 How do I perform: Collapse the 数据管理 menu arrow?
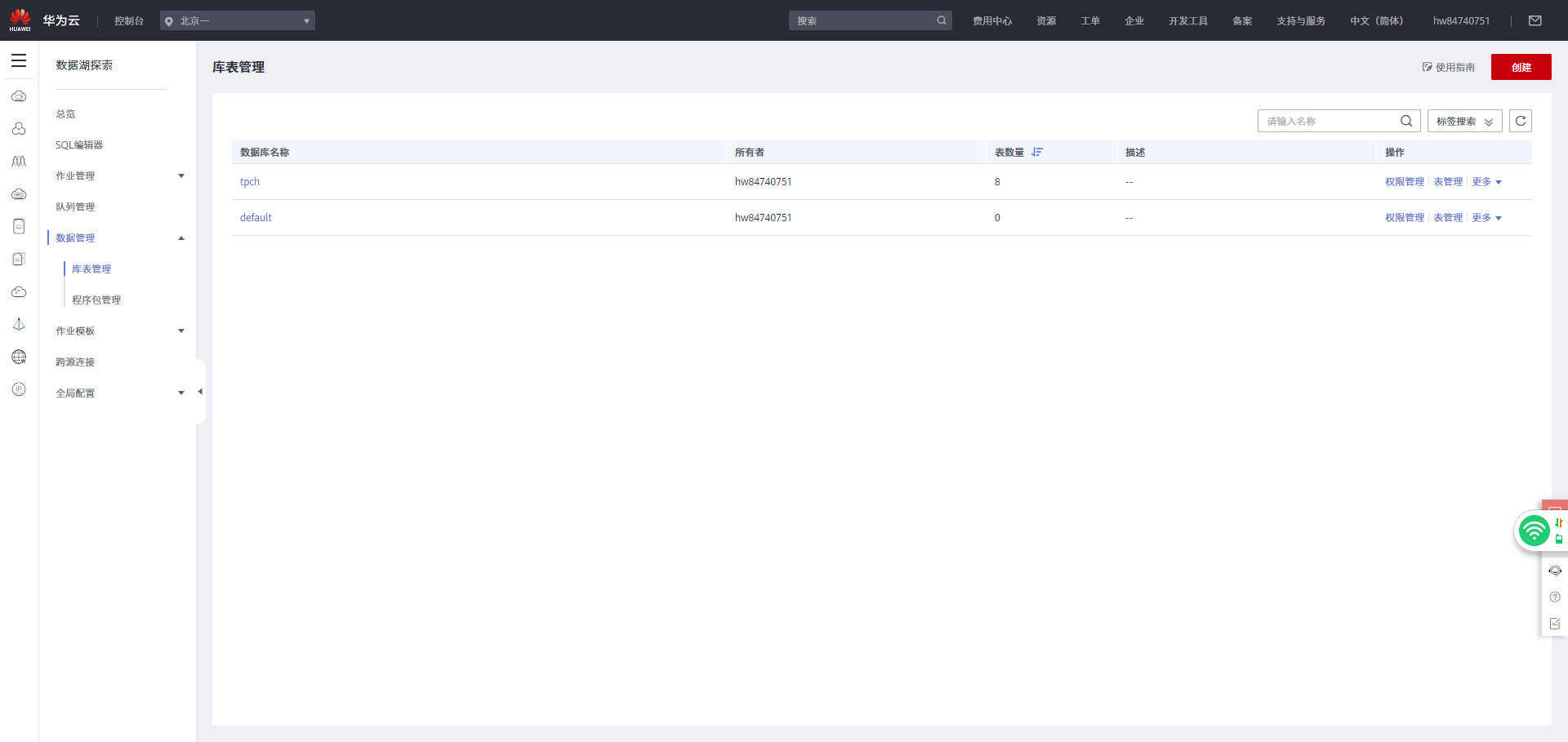[x=181, y=238]
